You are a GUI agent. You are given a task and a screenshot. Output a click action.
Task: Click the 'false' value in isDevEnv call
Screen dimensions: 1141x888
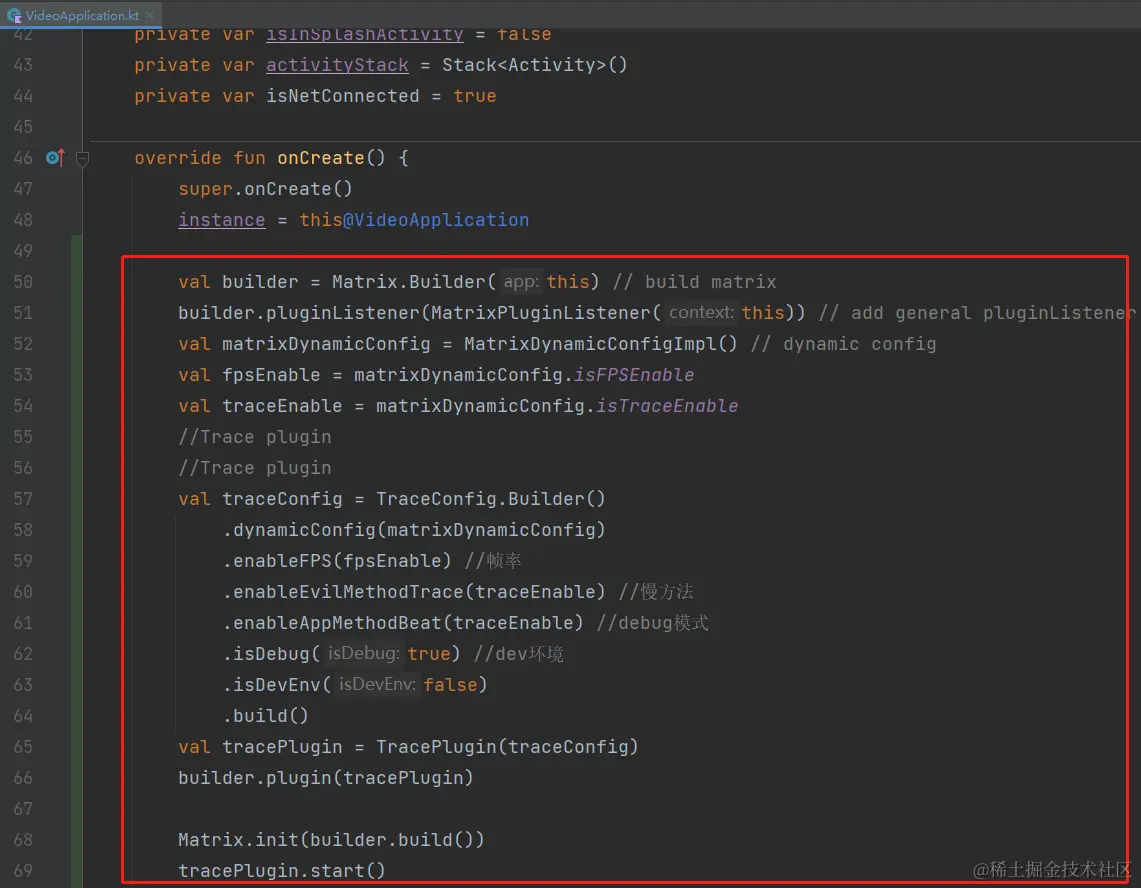coord(450,685)
